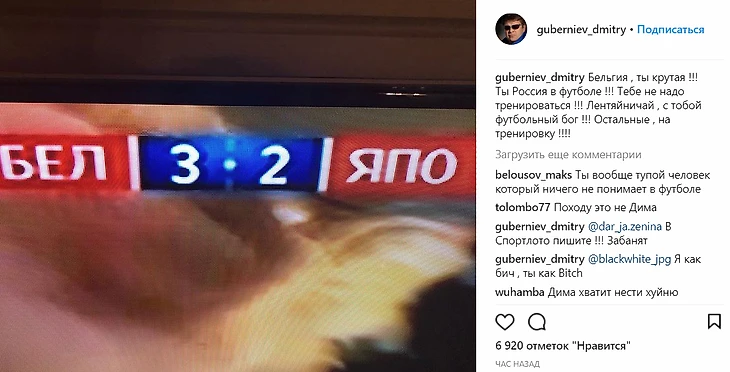
Task: Click the Подписаться follow link
Action: click(670, 29)
